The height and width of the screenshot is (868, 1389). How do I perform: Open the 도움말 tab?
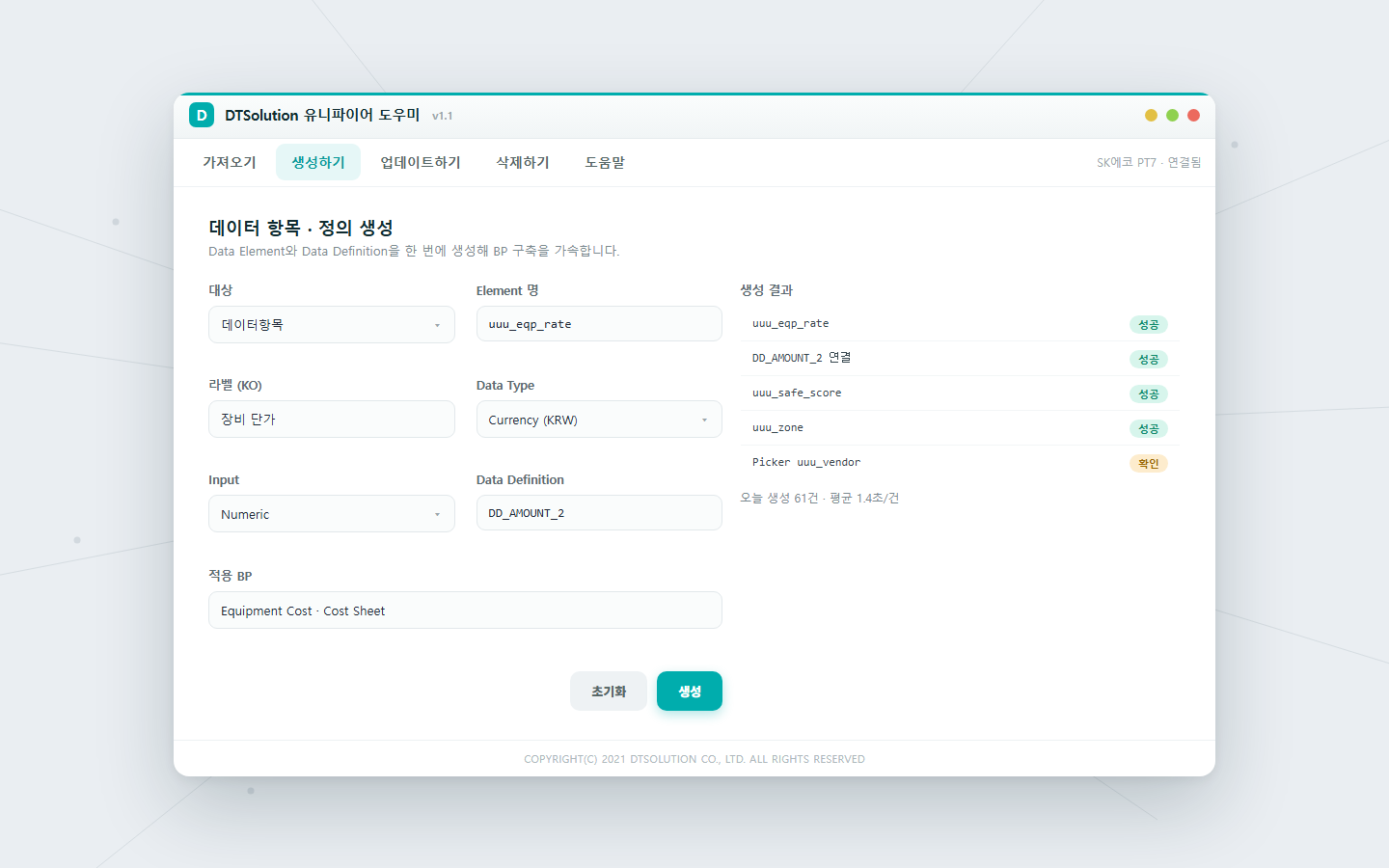[605, 162]
